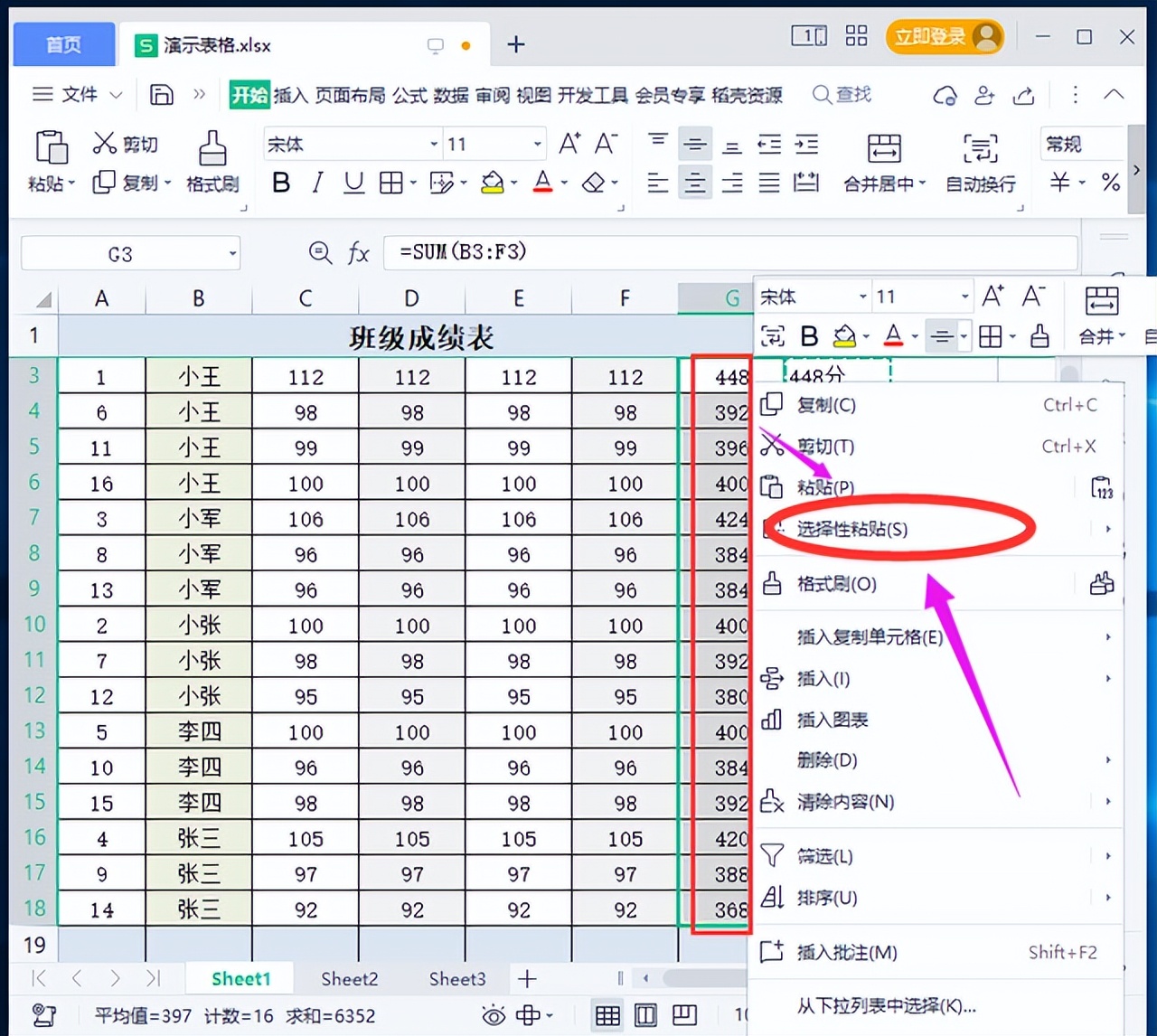
Task: Switch to the 插入 ribbon tab
Action: (x=291, y=94)
